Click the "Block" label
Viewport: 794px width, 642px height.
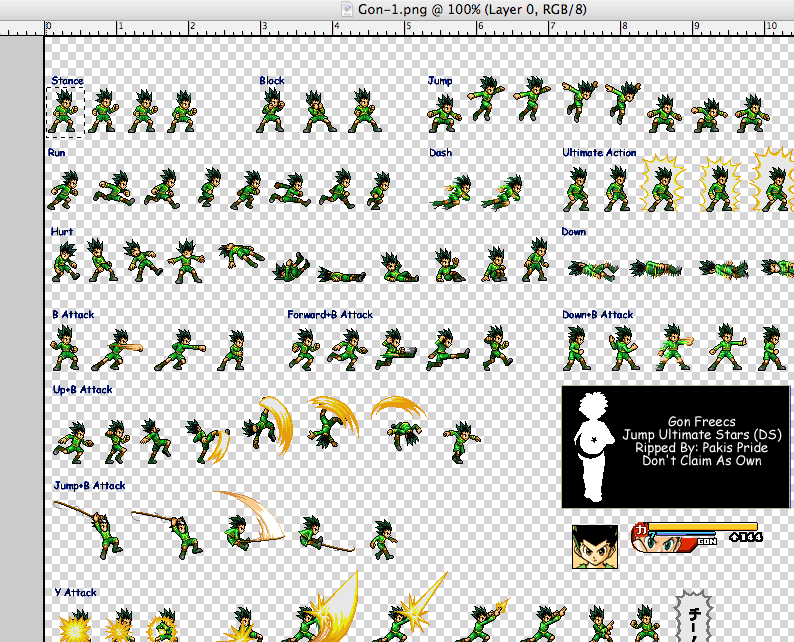coord(272,81)
